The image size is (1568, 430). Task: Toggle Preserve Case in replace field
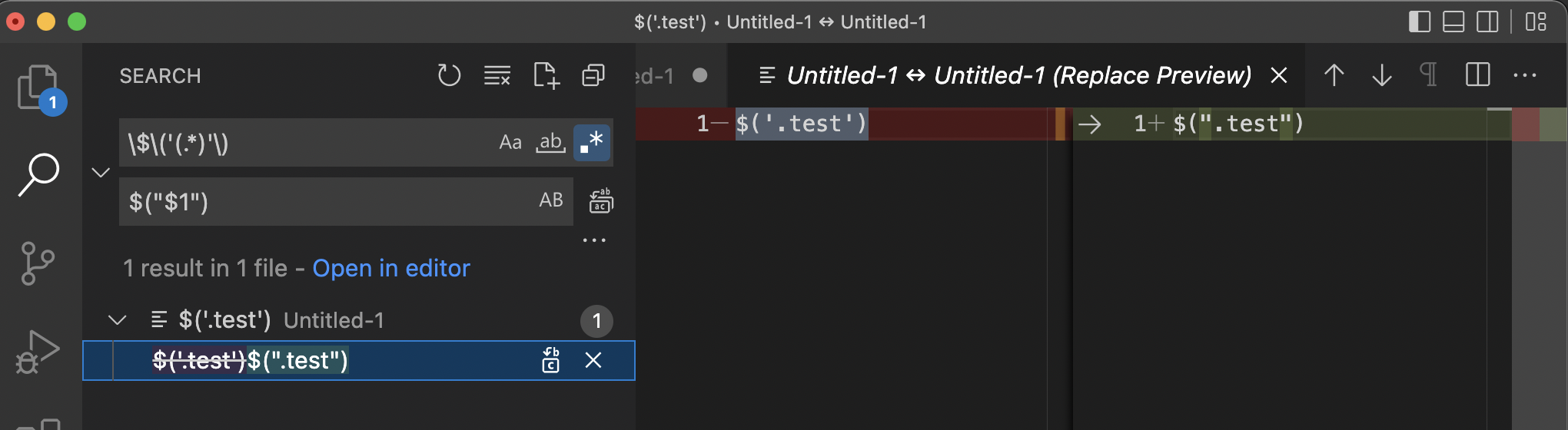(x=551, y=201)
